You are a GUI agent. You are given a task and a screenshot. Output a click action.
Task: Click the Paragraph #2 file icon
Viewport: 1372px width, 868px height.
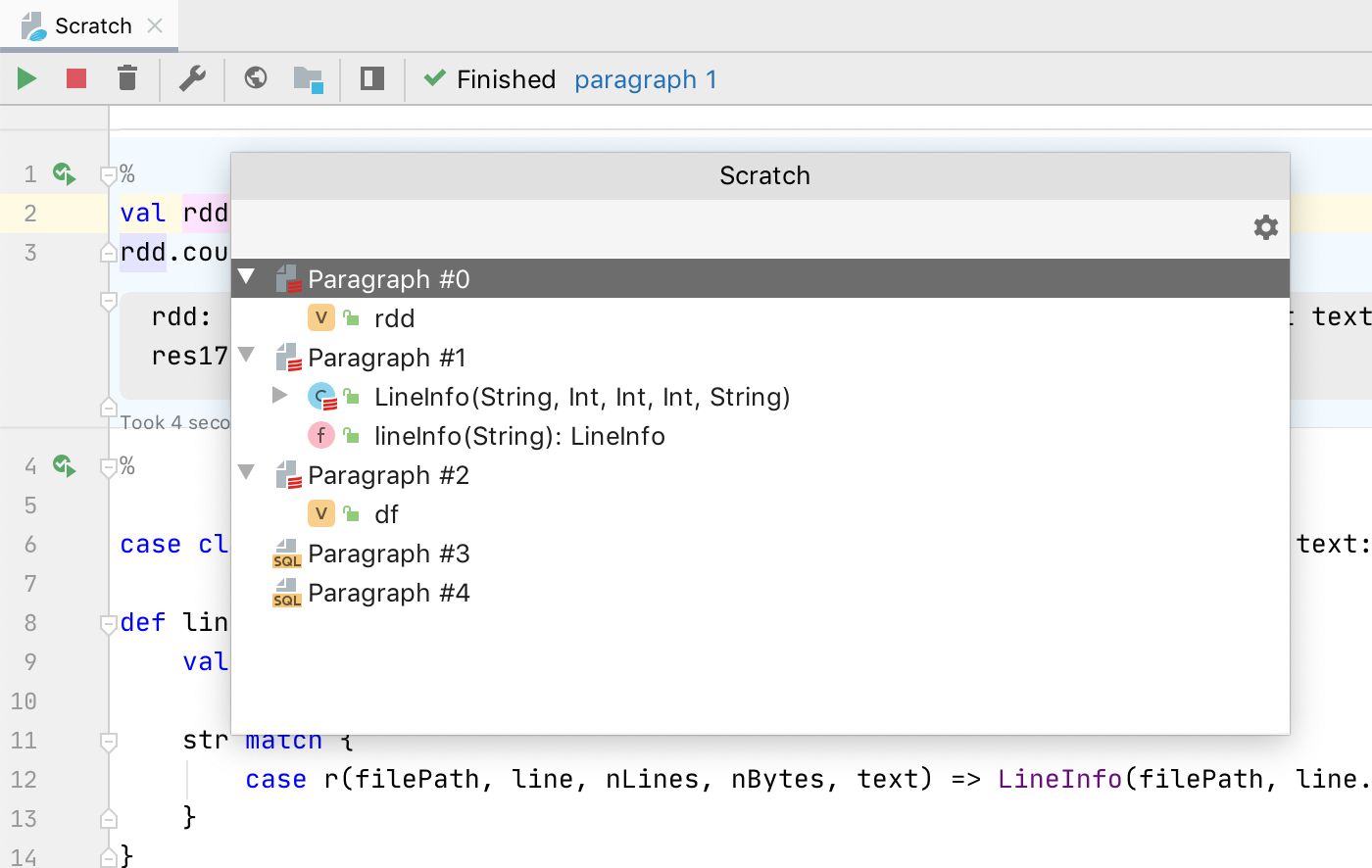[x=288, y=475]
